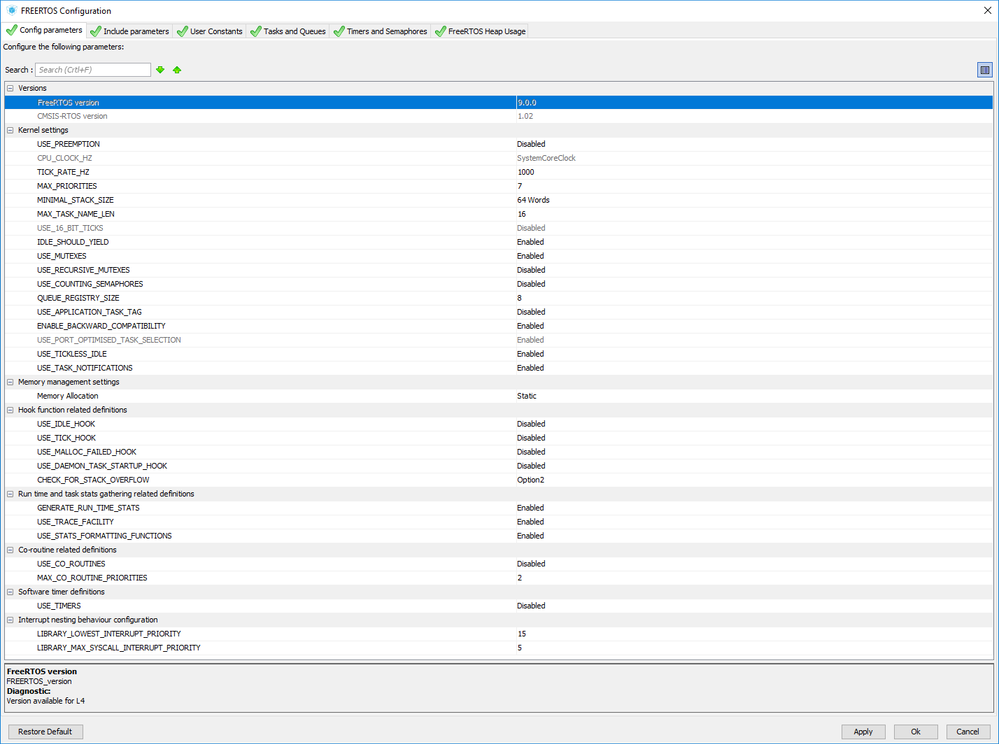Image resolution: width=999 pixels, height=744 pixels.
Task: Click the MAX_TASK_NAME_LEN value 16
Action: tap(522, 215)
